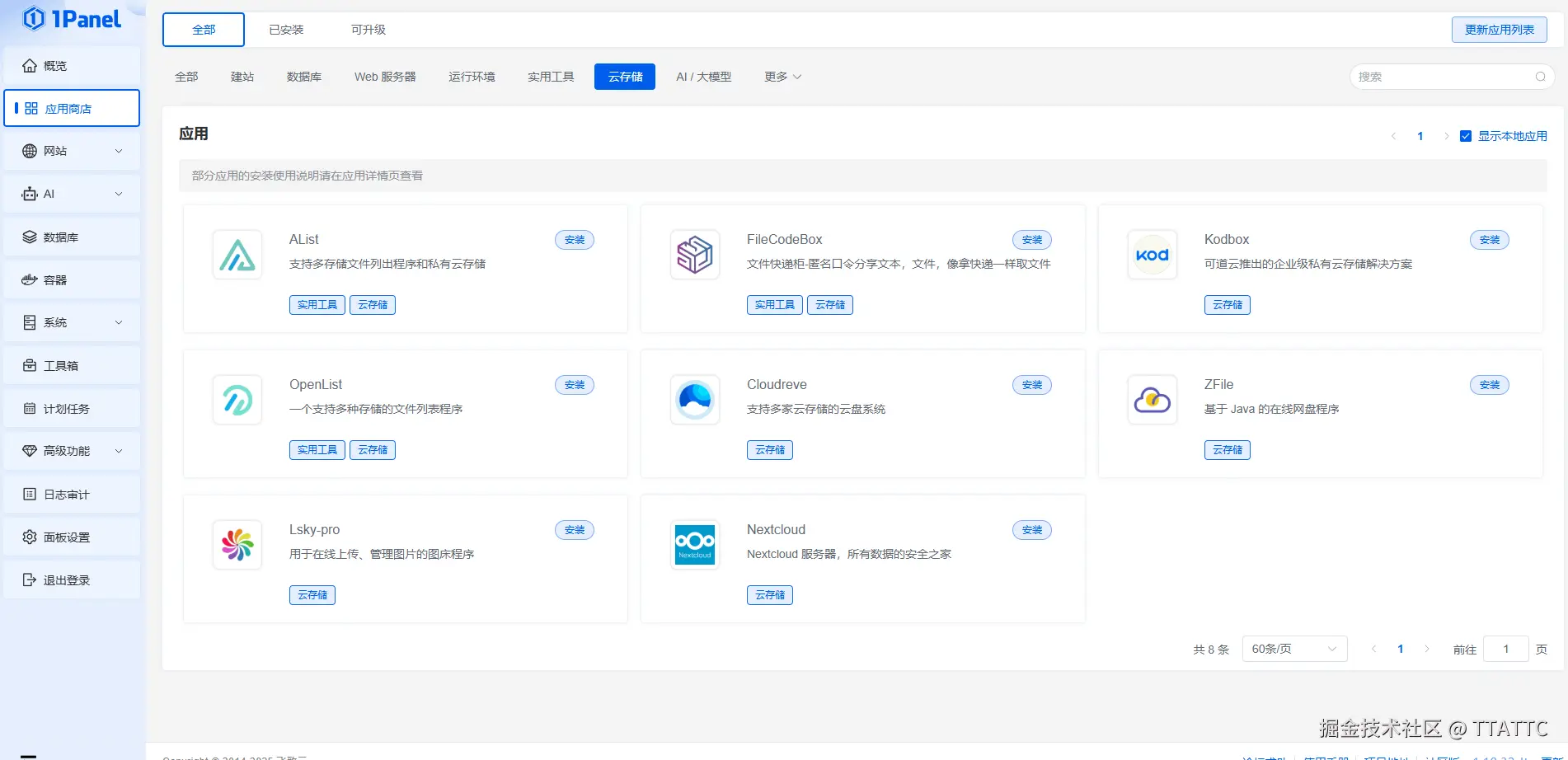The width and height of the screenshot is (1568, 760).
Task: Click the 实用工具 tag on AList card
Action: pyautogui.click(x=317, y=305)
